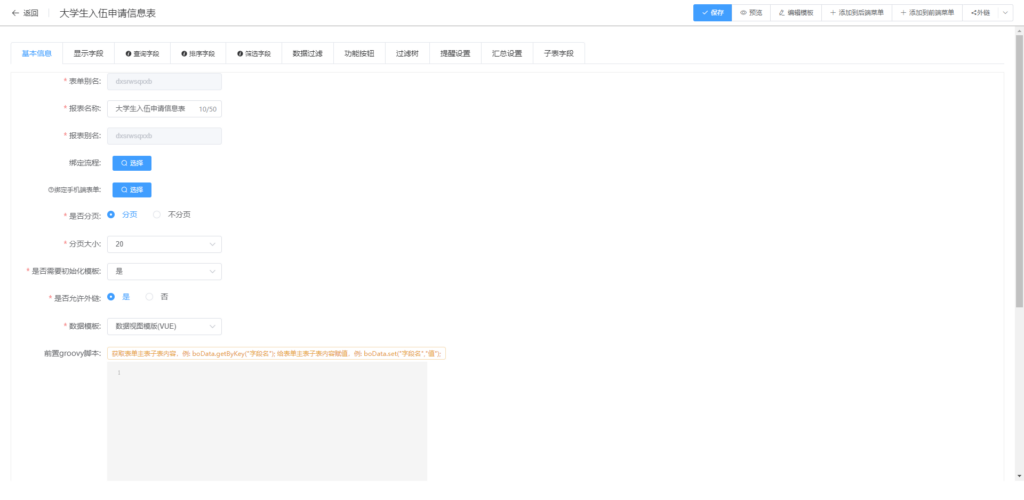Open the 功能按钮 tab
The image size is (1024, 500).
[359, 53]
